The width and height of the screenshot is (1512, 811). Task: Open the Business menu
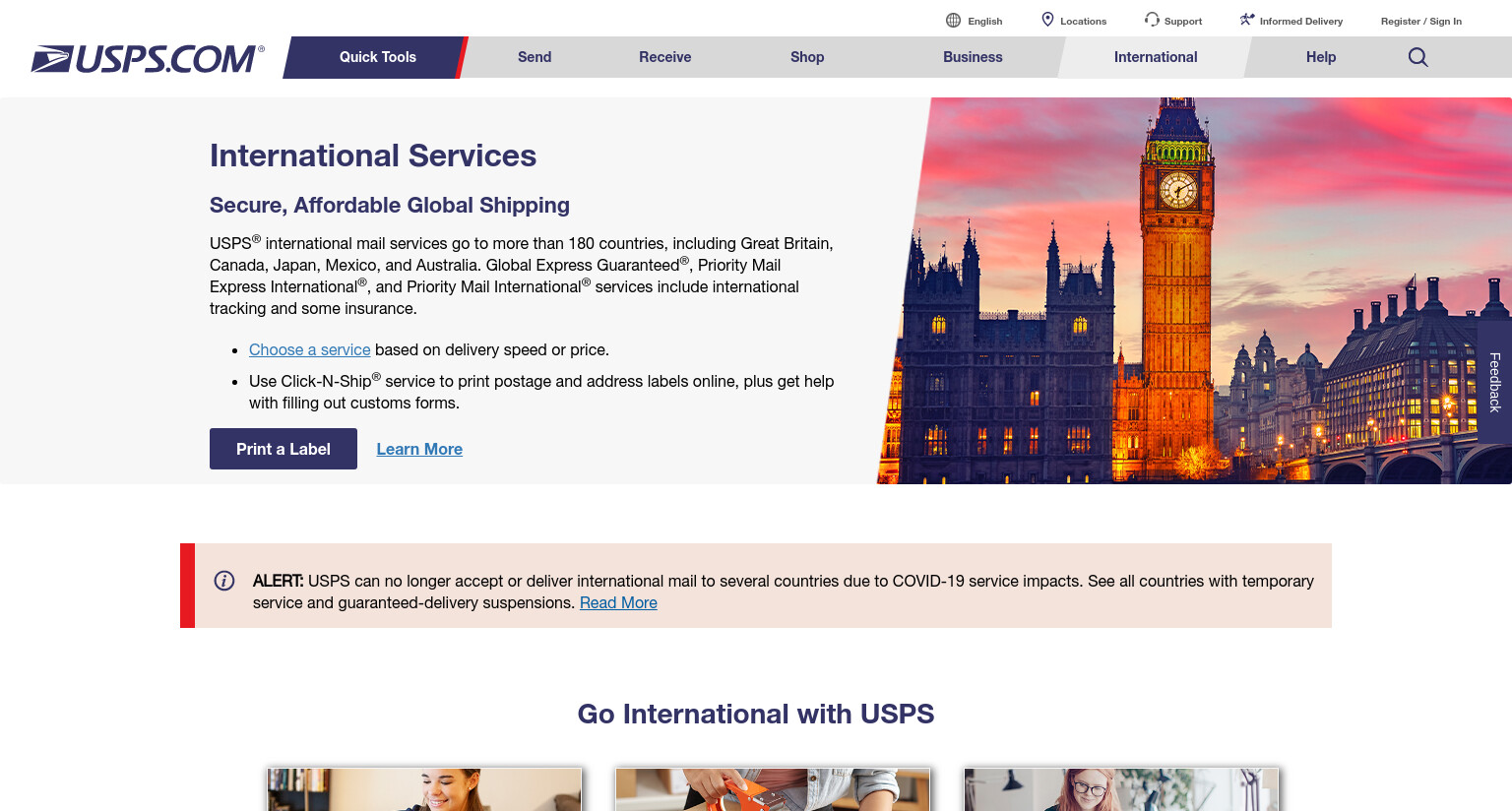pos(973,57)
